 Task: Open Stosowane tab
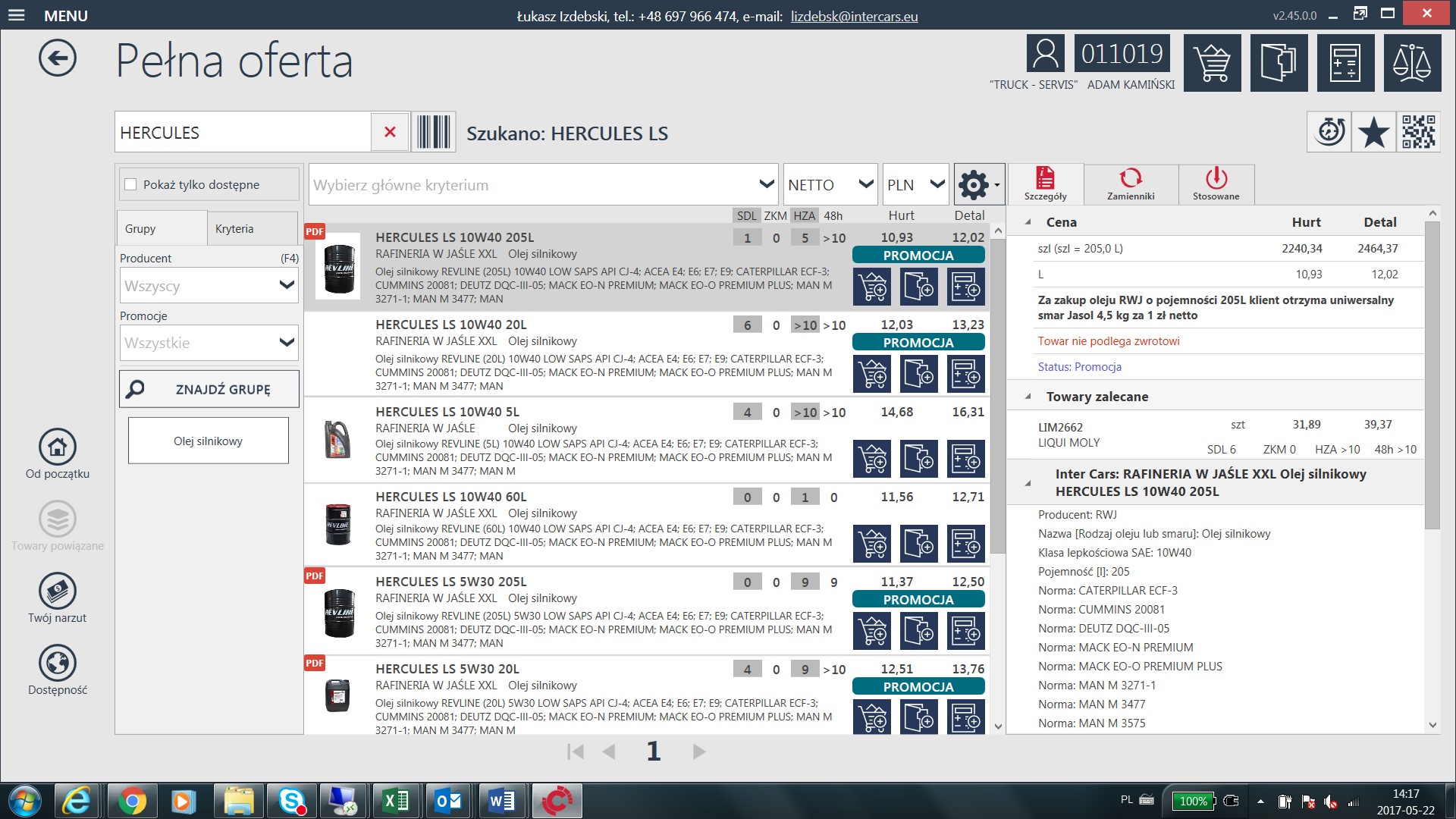point(1216,184)
